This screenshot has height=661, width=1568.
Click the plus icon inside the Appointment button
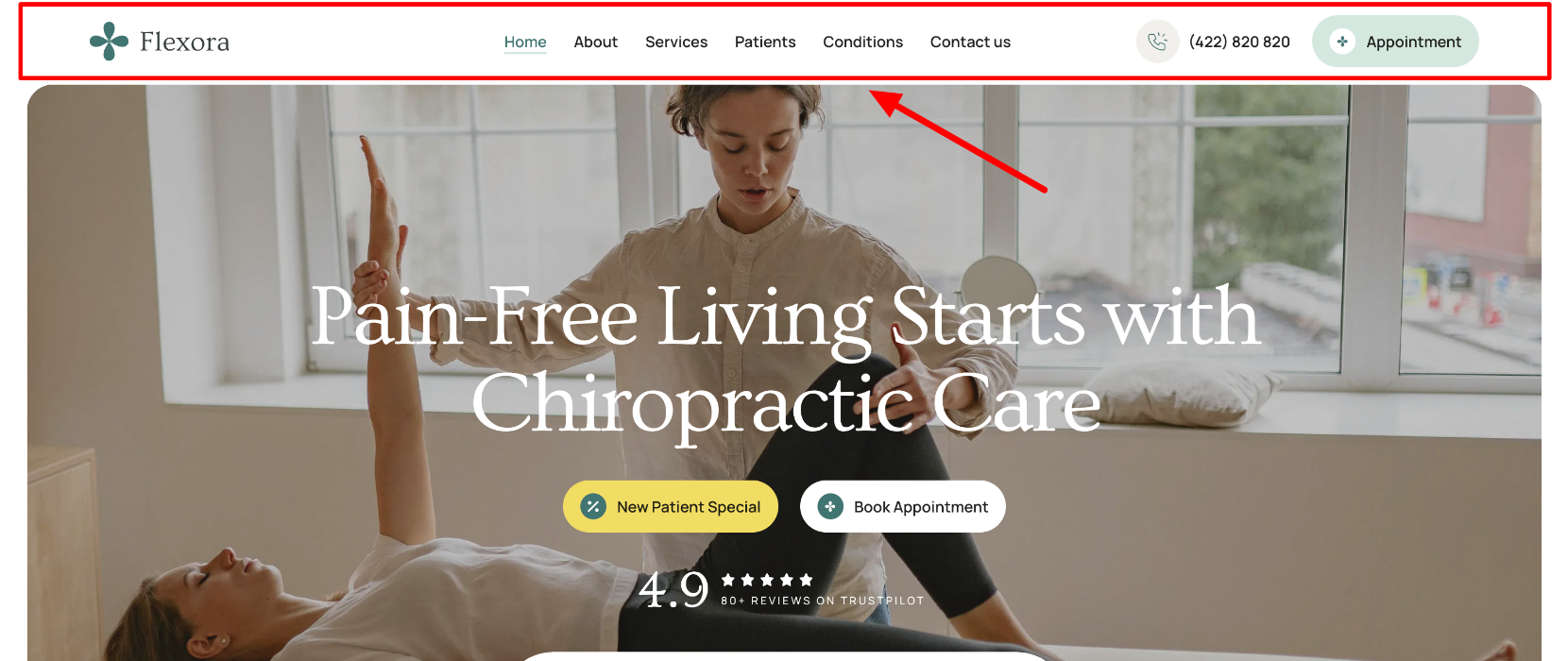click(x=1342, y=42)
